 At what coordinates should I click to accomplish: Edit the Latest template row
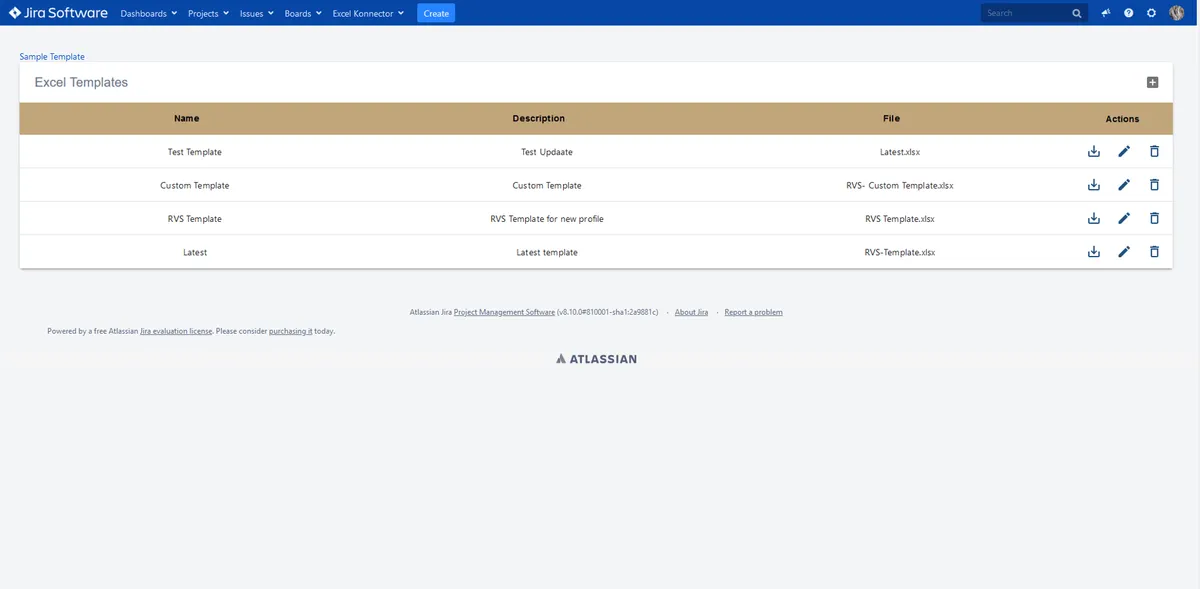coord(1124,252)
